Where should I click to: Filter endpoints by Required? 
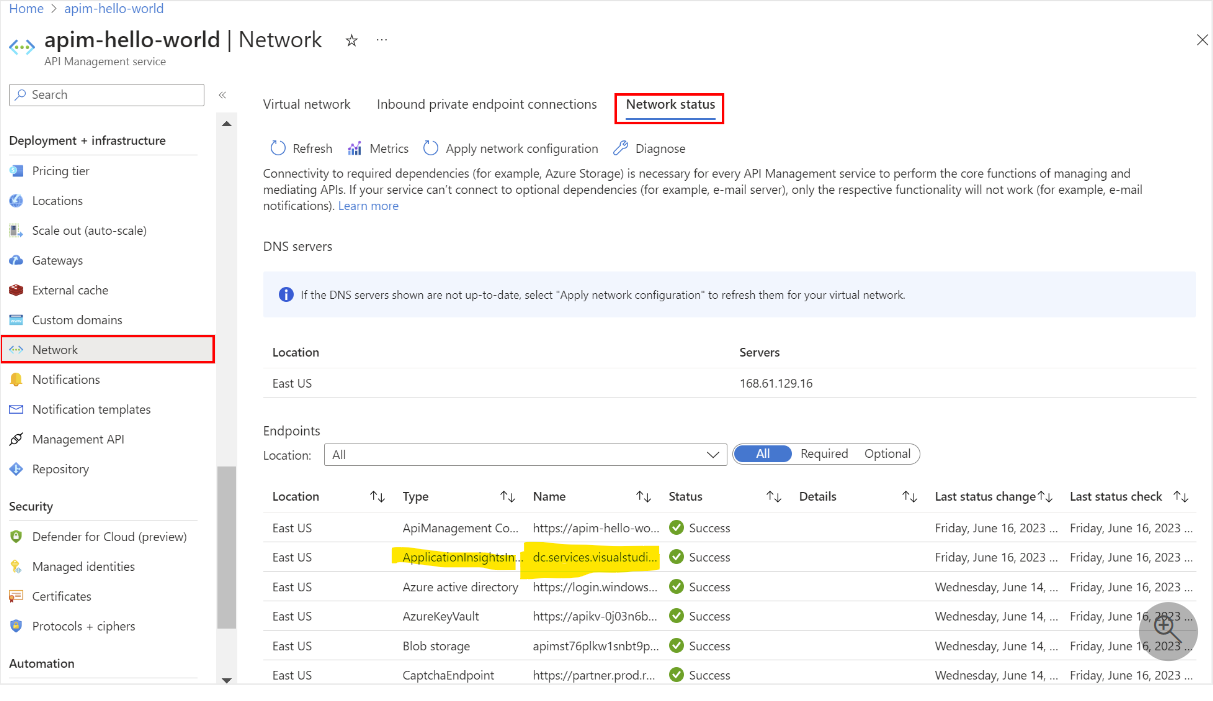(x=824, y=454)
